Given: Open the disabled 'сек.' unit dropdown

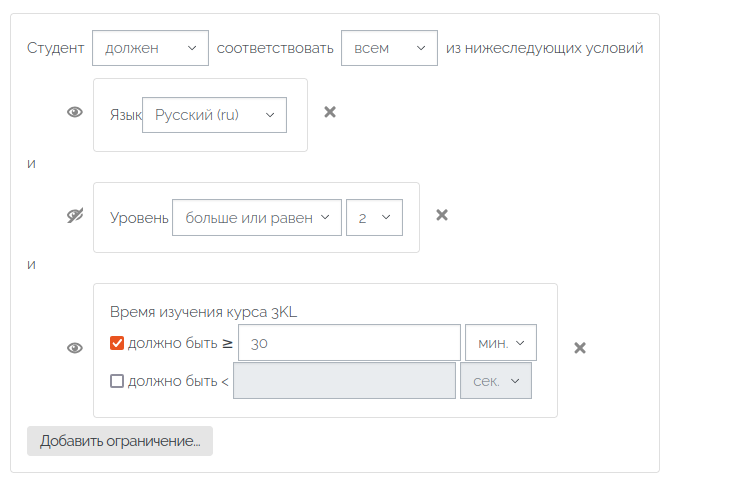Looking at the screenshot, I should point(496,381).
